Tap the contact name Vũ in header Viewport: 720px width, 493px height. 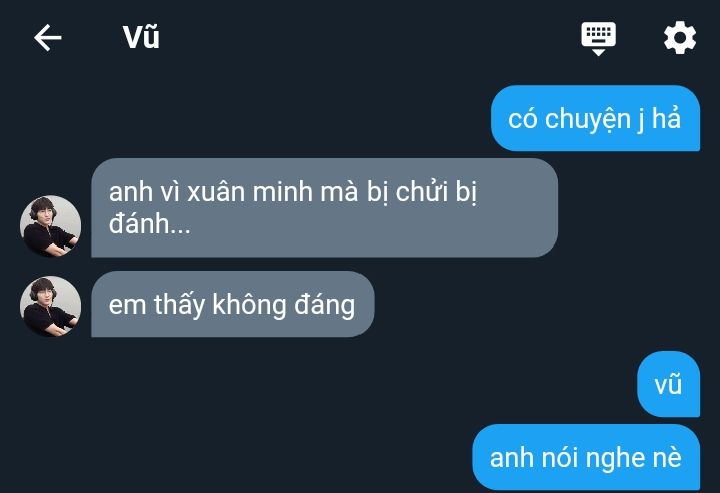(x=141, y=37)
